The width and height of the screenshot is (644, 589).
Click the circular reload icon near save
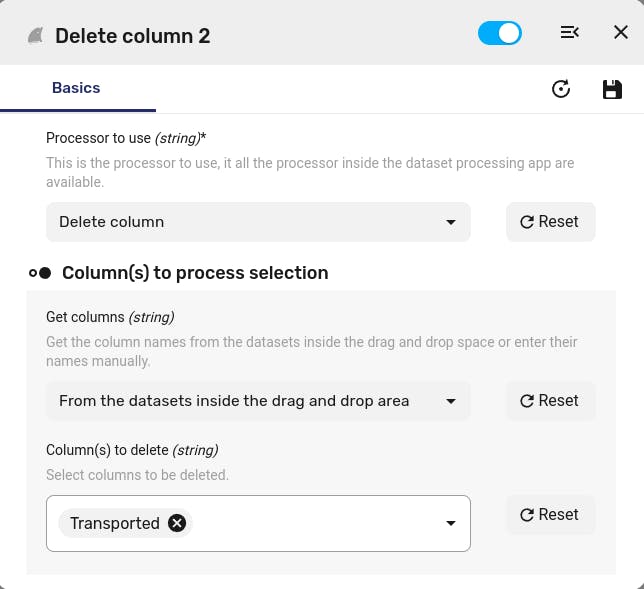point(561,89)
